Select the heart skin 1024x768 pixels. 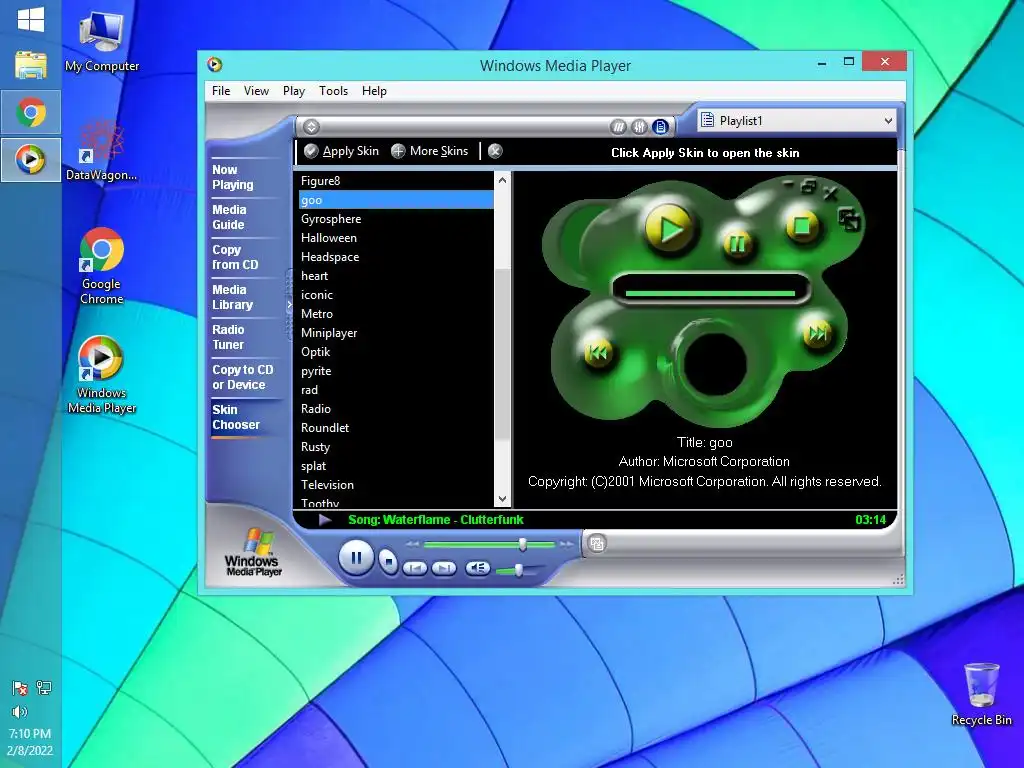[x=396, y=276]
